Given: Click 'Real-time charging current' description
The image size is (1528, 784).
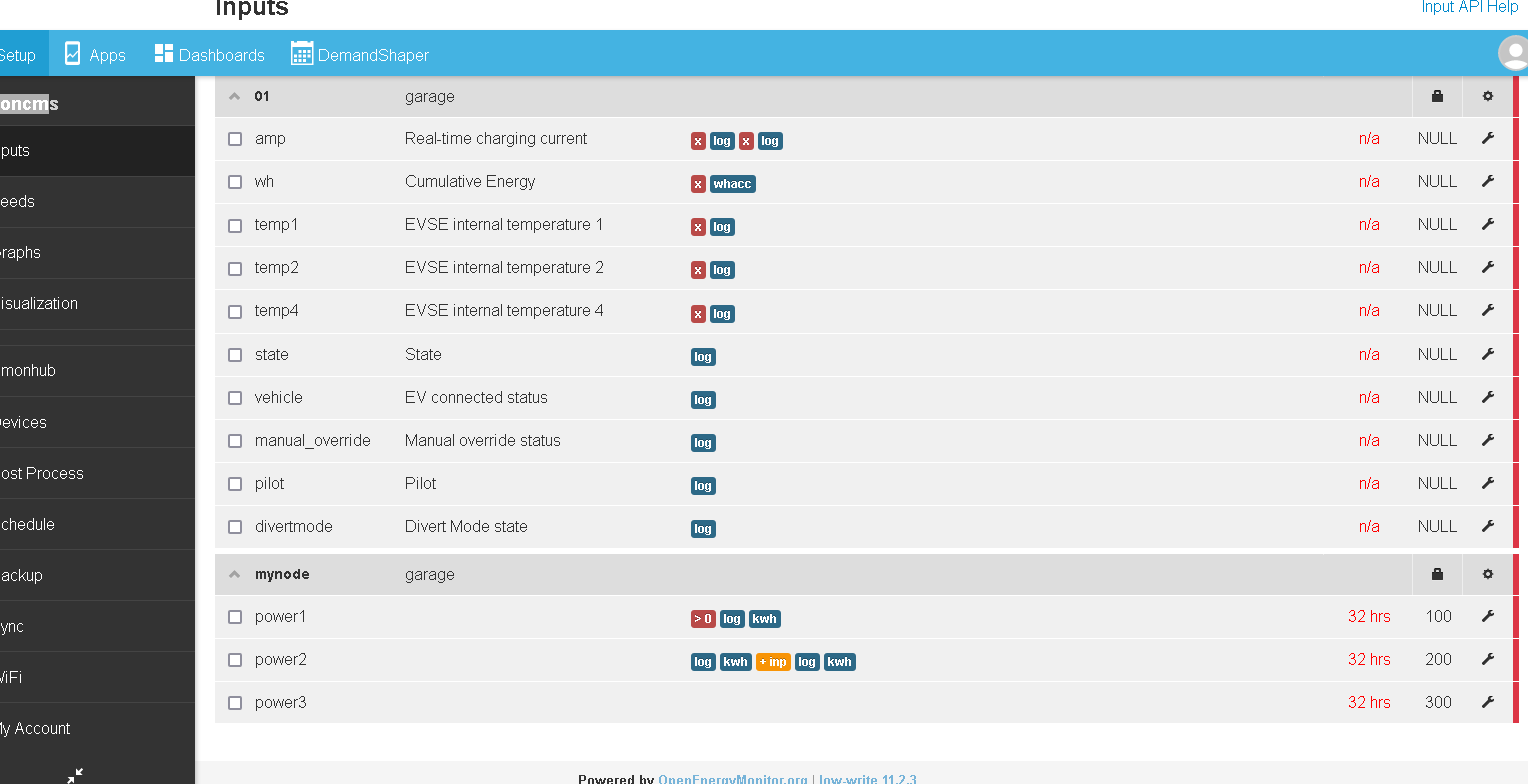Looking at the screenshot, I should point(496,139).
